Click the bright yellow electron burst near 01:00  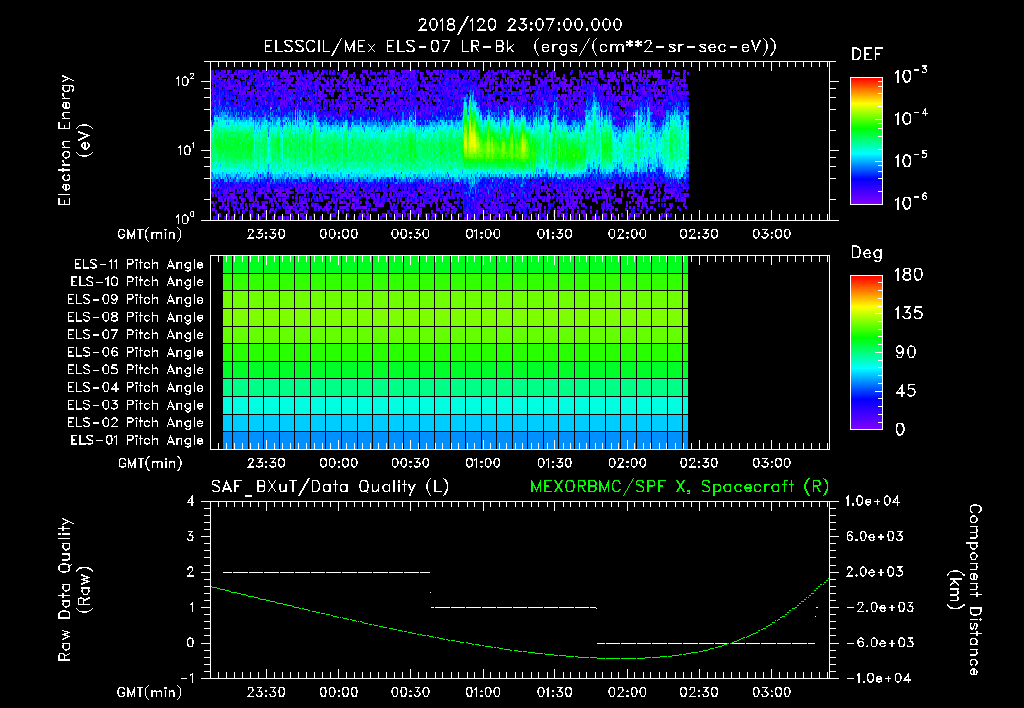pyautogui.click(x=472, y=136)
